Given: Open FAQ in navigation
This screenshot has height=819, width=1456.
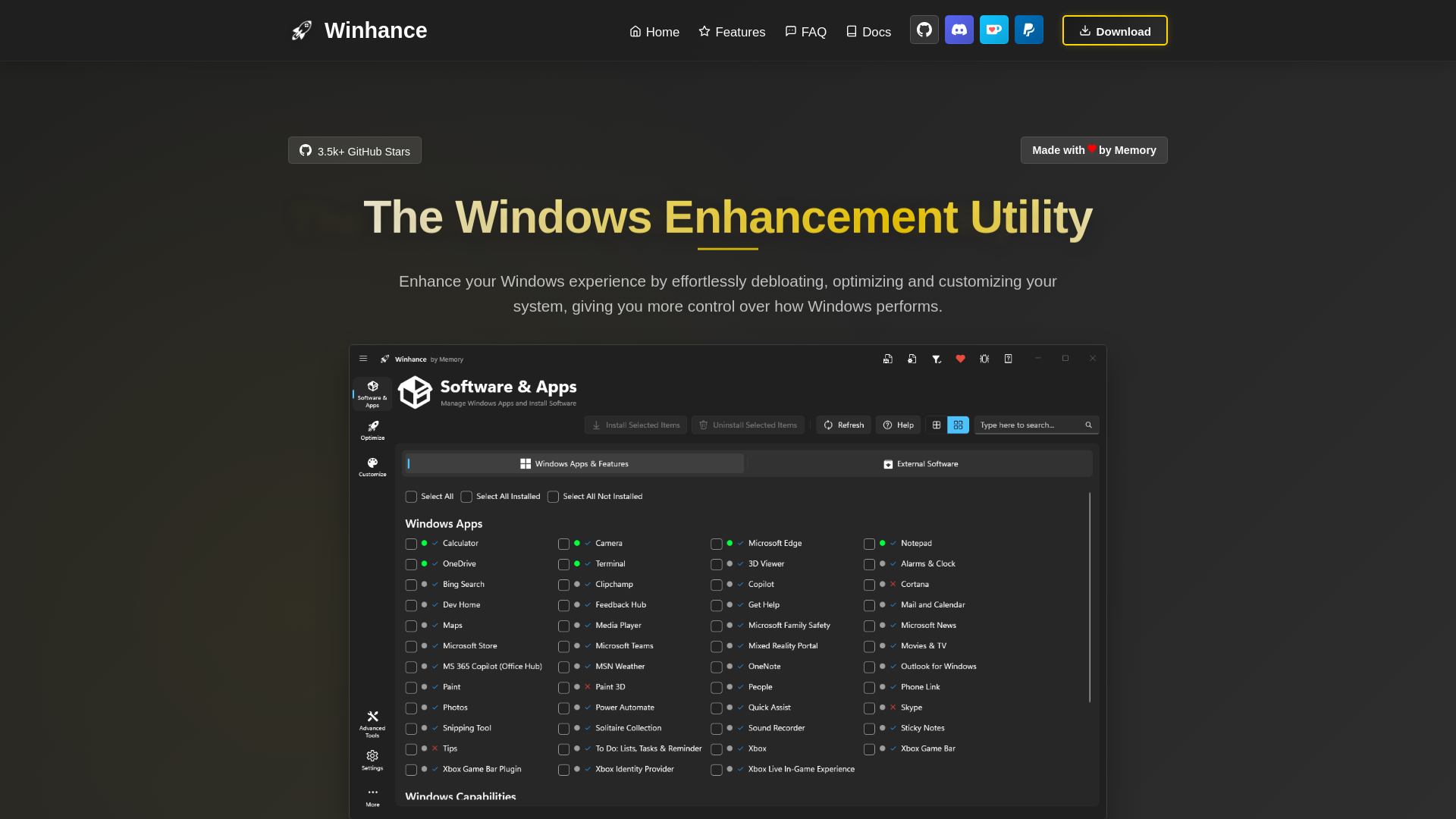Looking at the screenshot, I should [x=805, y=32].
